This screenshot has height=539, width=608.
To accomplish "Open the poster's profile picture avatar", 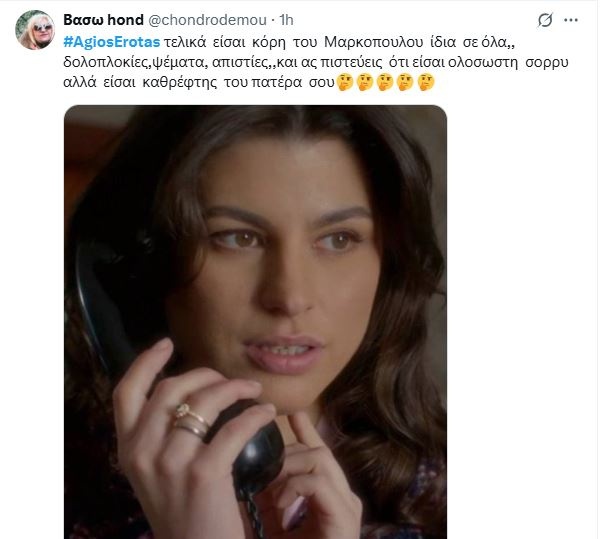I will click(x=35, y=30).
